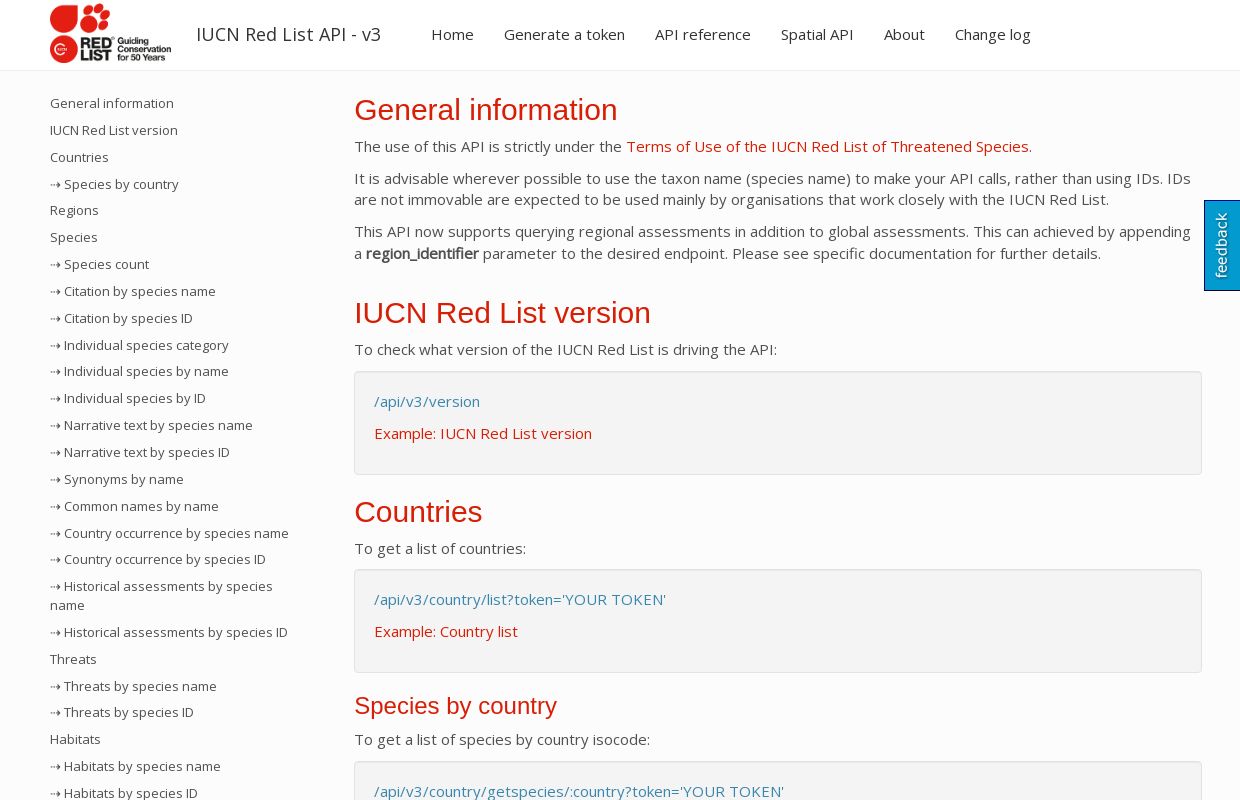
Task: Jump to IUCN Red List version in sidebar
Action: point(114,130)
